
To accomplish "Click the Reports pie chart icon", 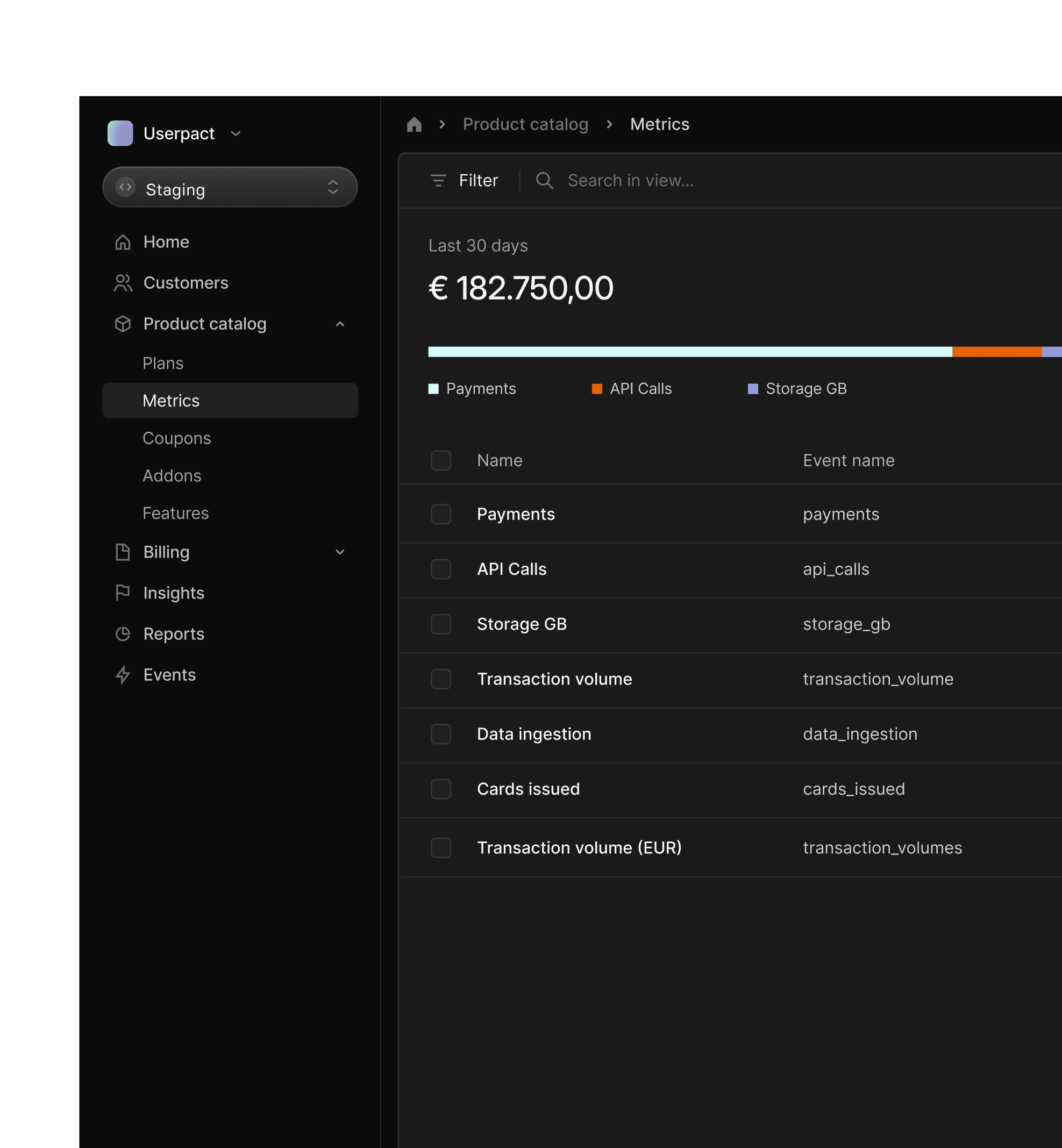I will 123,634.
